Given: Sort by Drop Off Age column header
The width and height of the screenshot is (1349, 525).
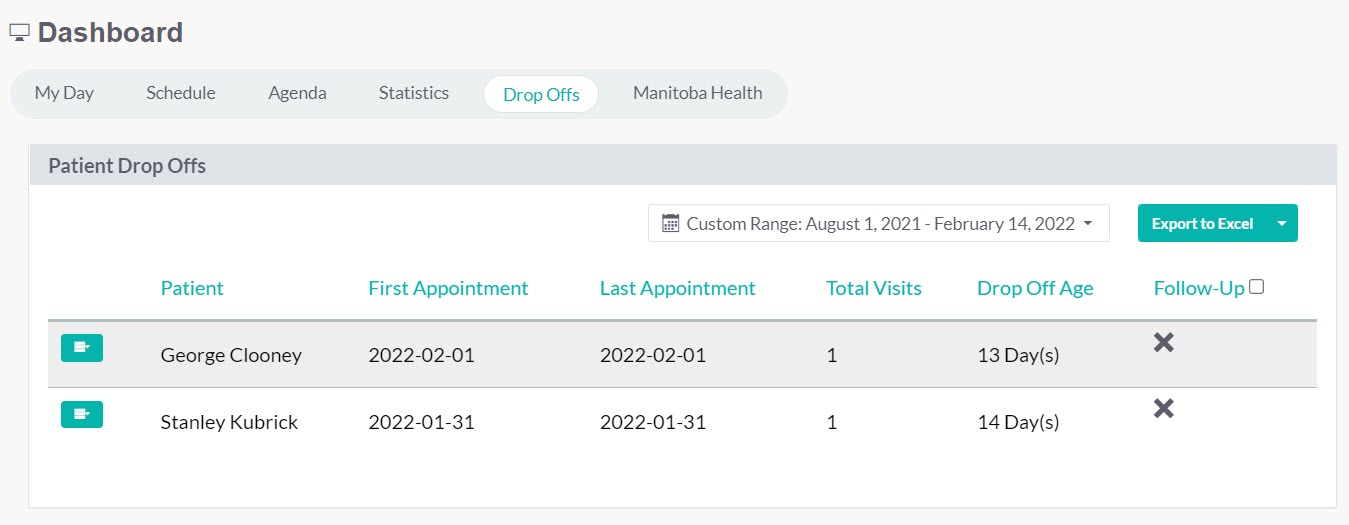Looking at the screenshot, I should pos(1035,288).
